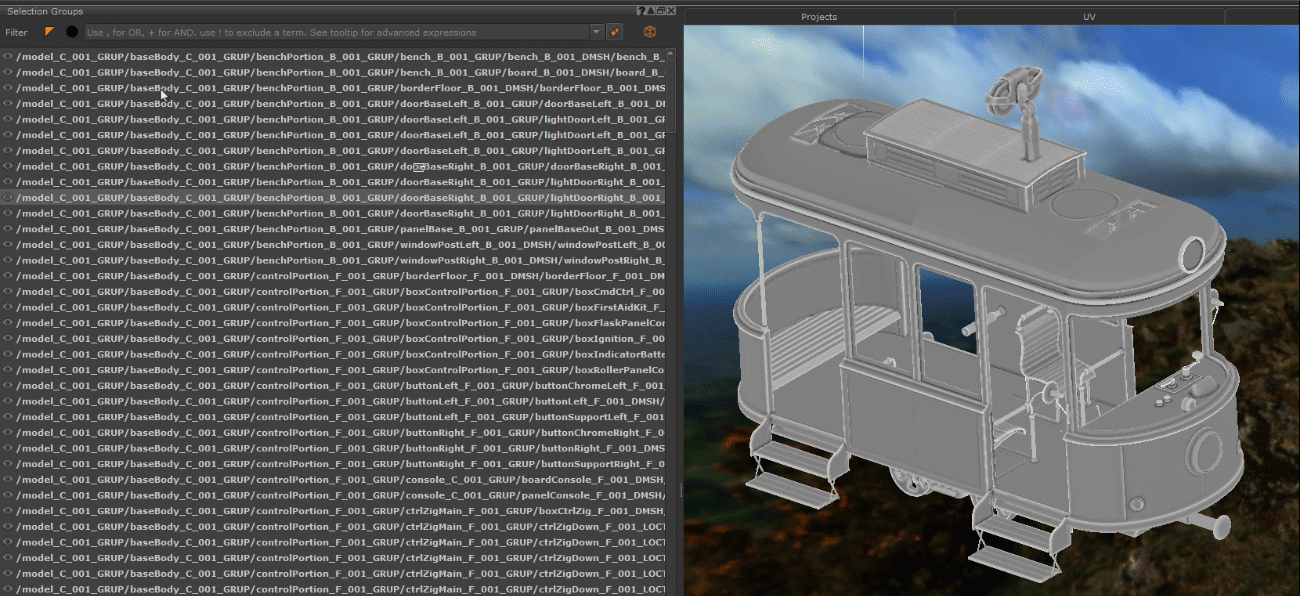This screenshot has height=596, width=1300.
Task: Open the filter expression dropdown arrow
Action: [597, 32]
